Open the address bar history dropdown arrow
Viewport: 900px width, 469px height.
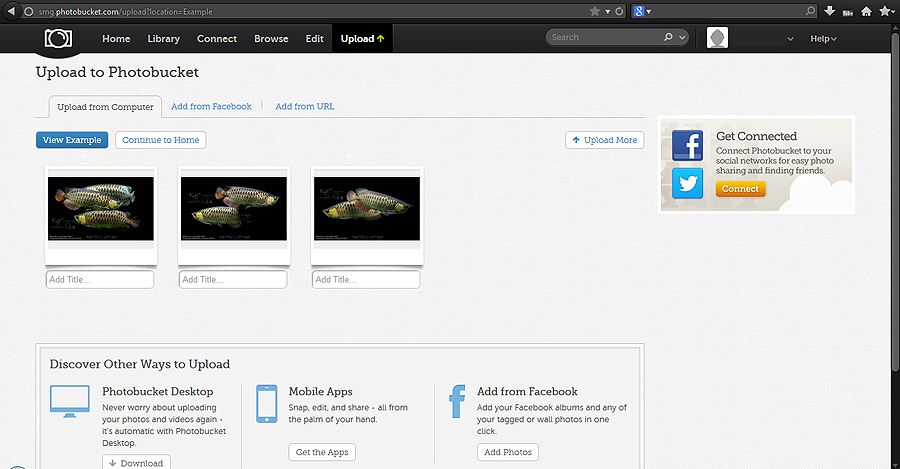coord(608,11)
